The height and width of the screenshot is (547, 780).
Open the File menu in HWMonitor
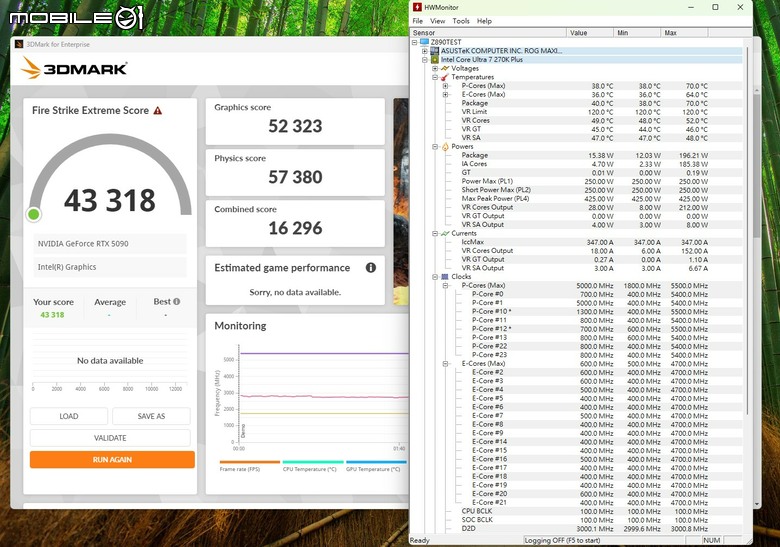pyautogui.click(x=417, y=21)
